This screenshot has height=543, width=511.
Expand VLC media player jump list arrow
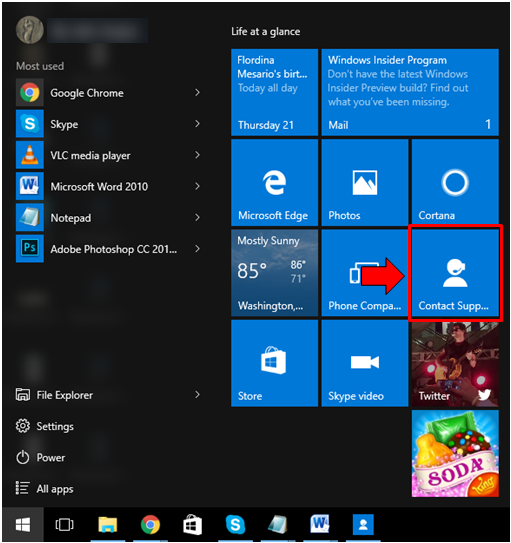(197, 155)
